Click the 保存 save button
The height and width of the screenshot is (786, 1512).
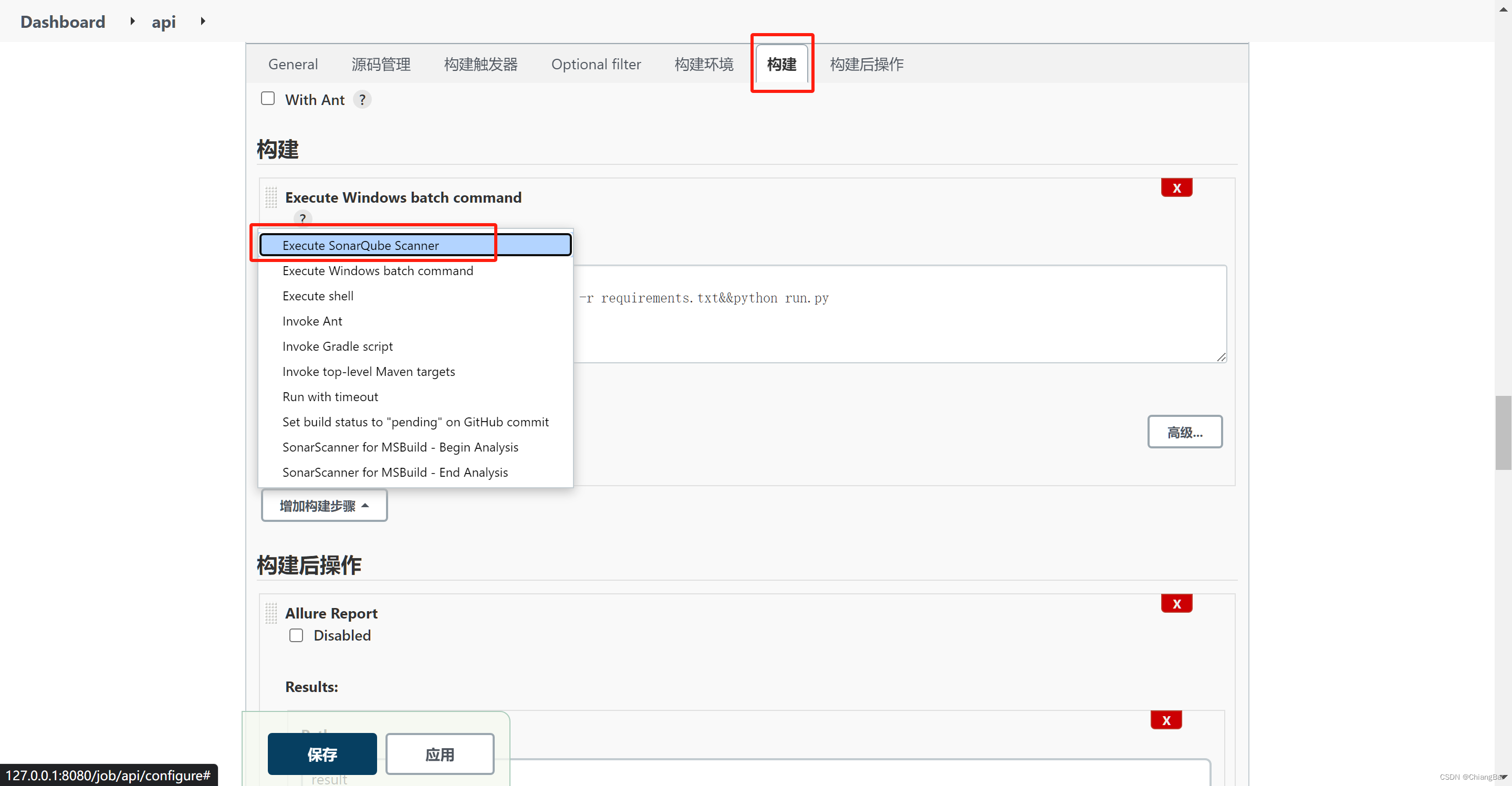pyautogui.click(x=322, y=754)
